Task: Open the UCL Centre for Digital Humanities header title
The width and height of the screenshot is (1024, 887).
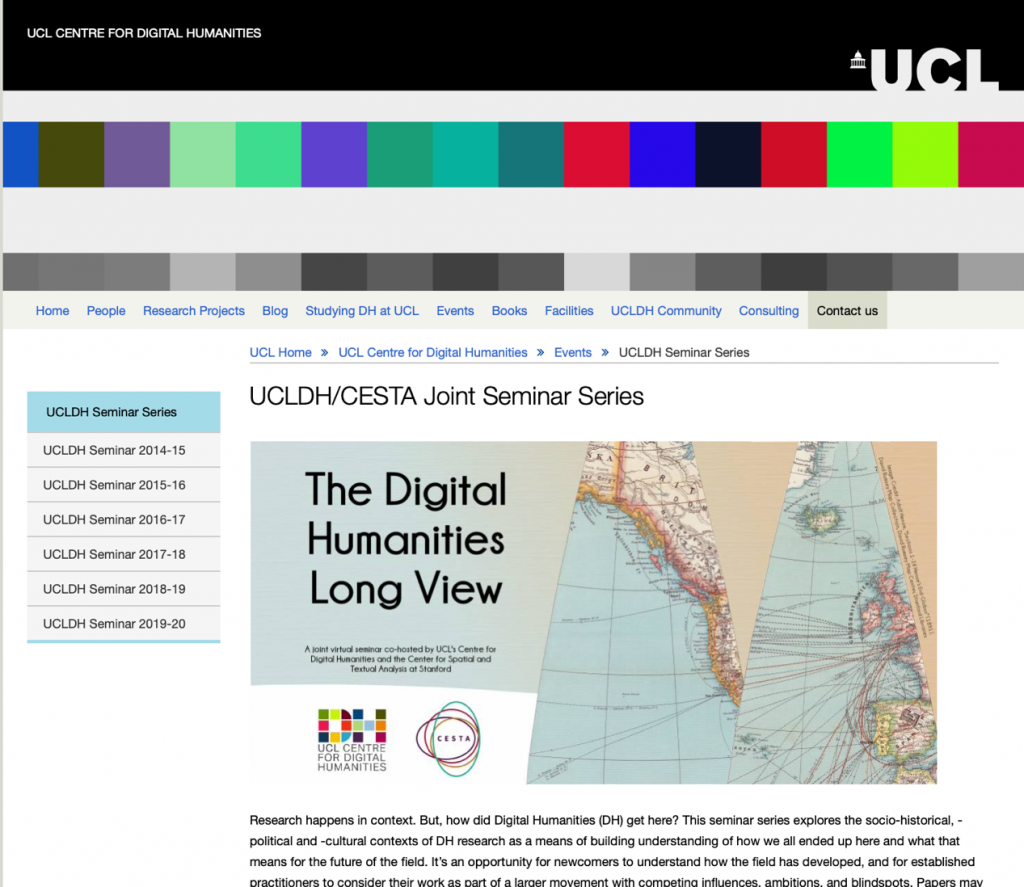Action: 144,33
